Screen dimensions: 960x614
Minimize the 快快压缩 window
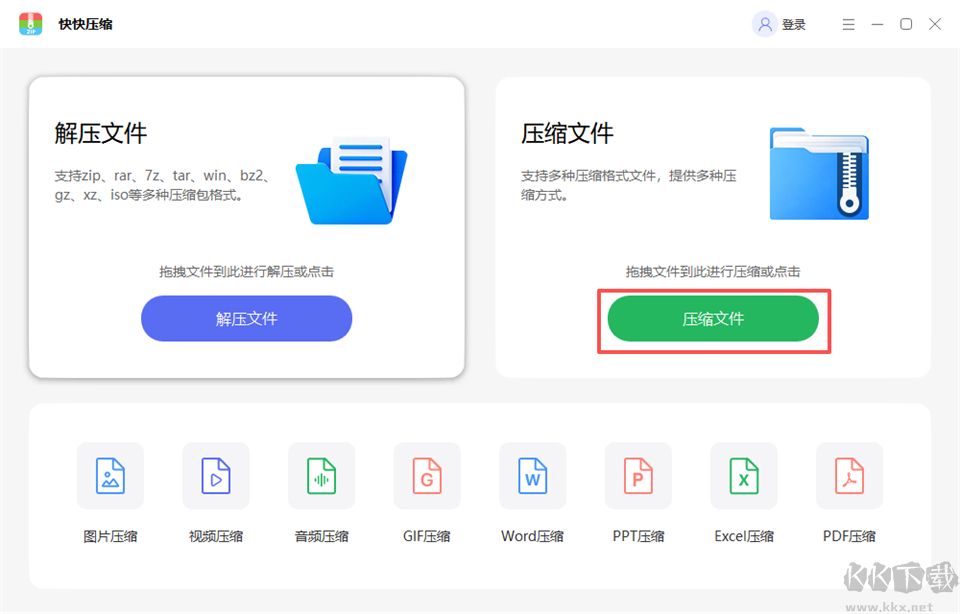[x=877, y=24]
